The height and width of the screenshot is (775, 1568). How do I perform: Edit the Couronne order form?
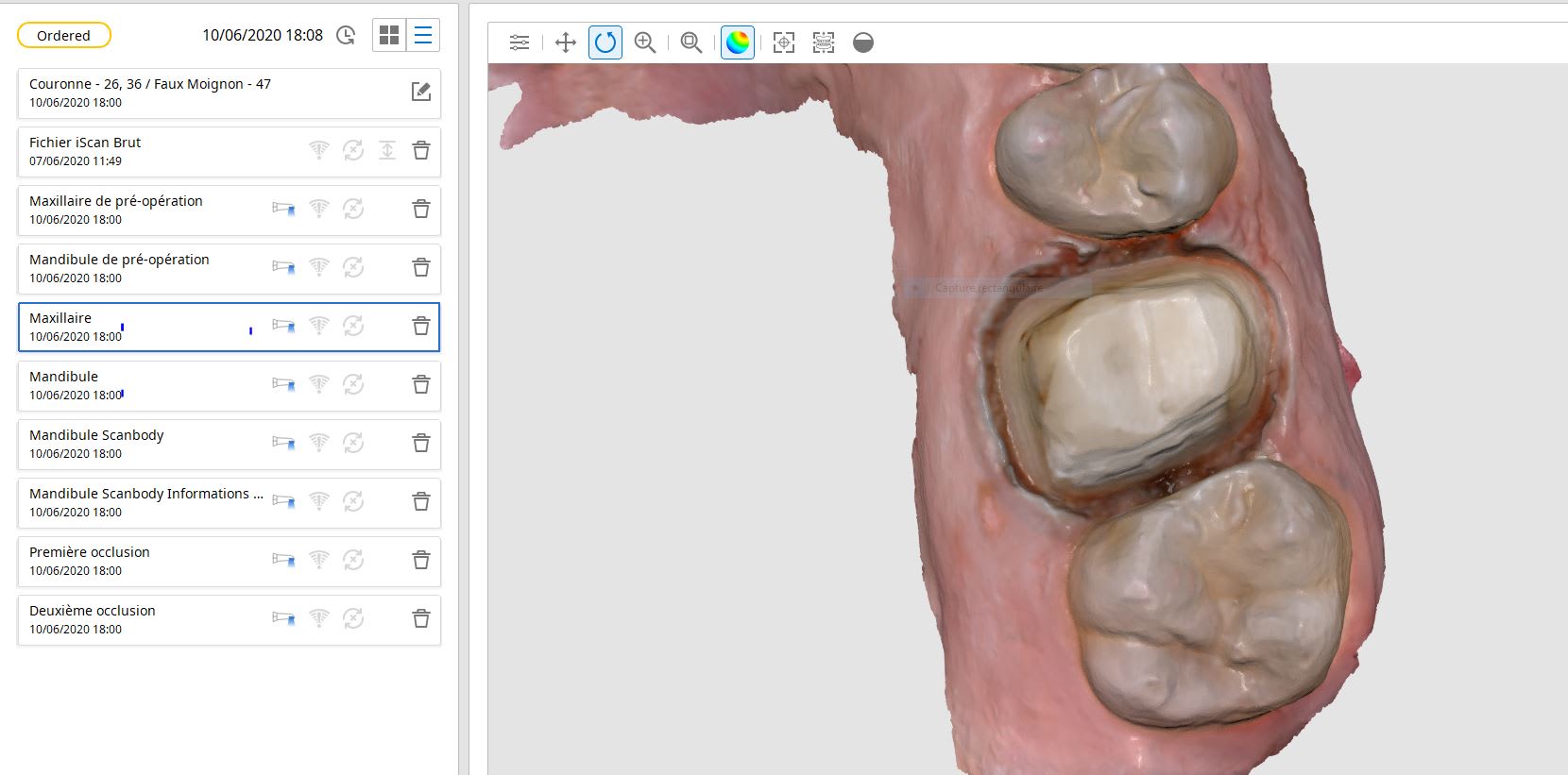pos(421,92)
